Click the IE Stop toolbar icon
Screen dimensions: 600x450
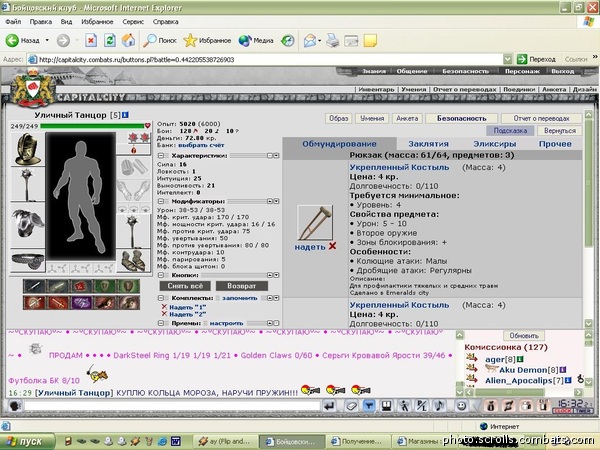[x=91, y=40]
